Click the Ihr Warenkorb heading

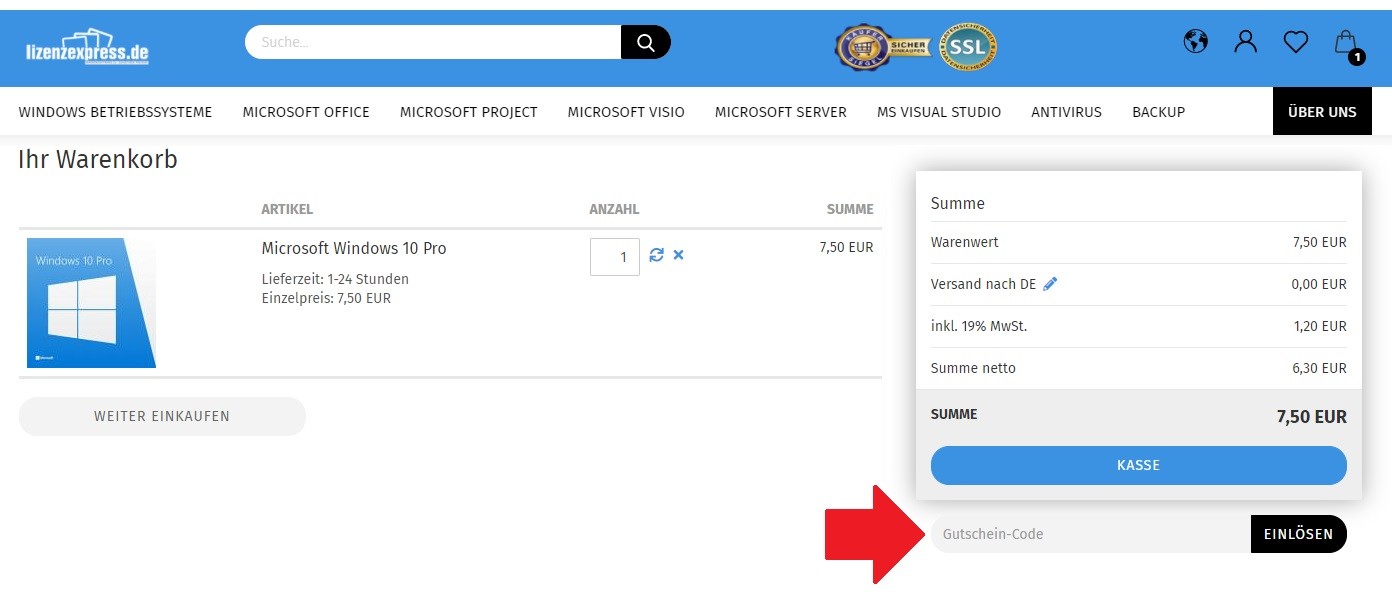(x=98, y=160)
